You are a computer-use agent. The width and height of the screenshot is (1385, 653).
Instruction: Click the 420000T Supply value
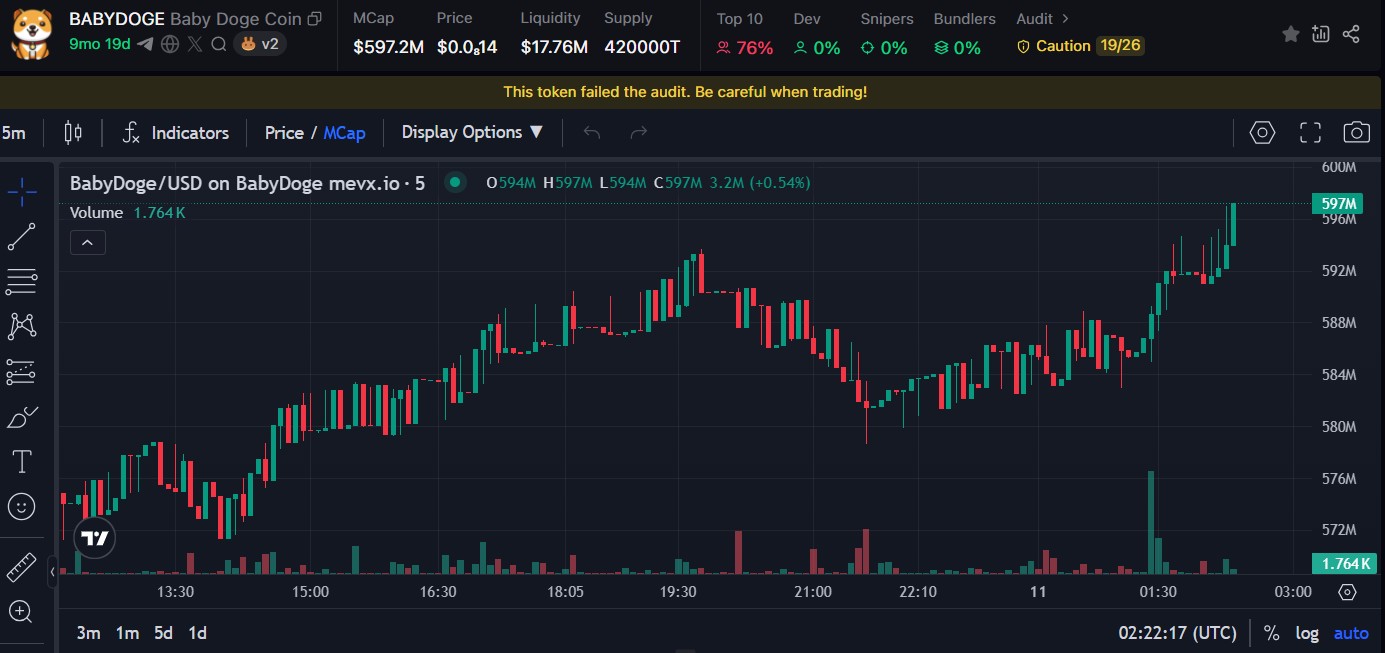642,47
